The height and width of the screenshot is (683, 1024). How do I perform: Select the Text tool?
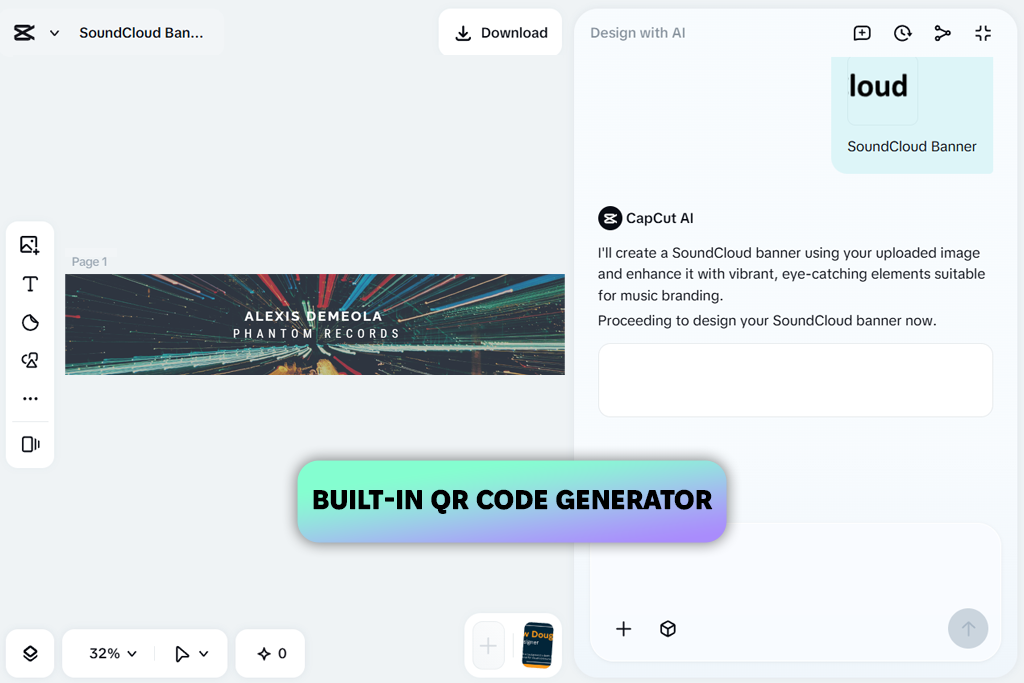(x=30, y=284)
